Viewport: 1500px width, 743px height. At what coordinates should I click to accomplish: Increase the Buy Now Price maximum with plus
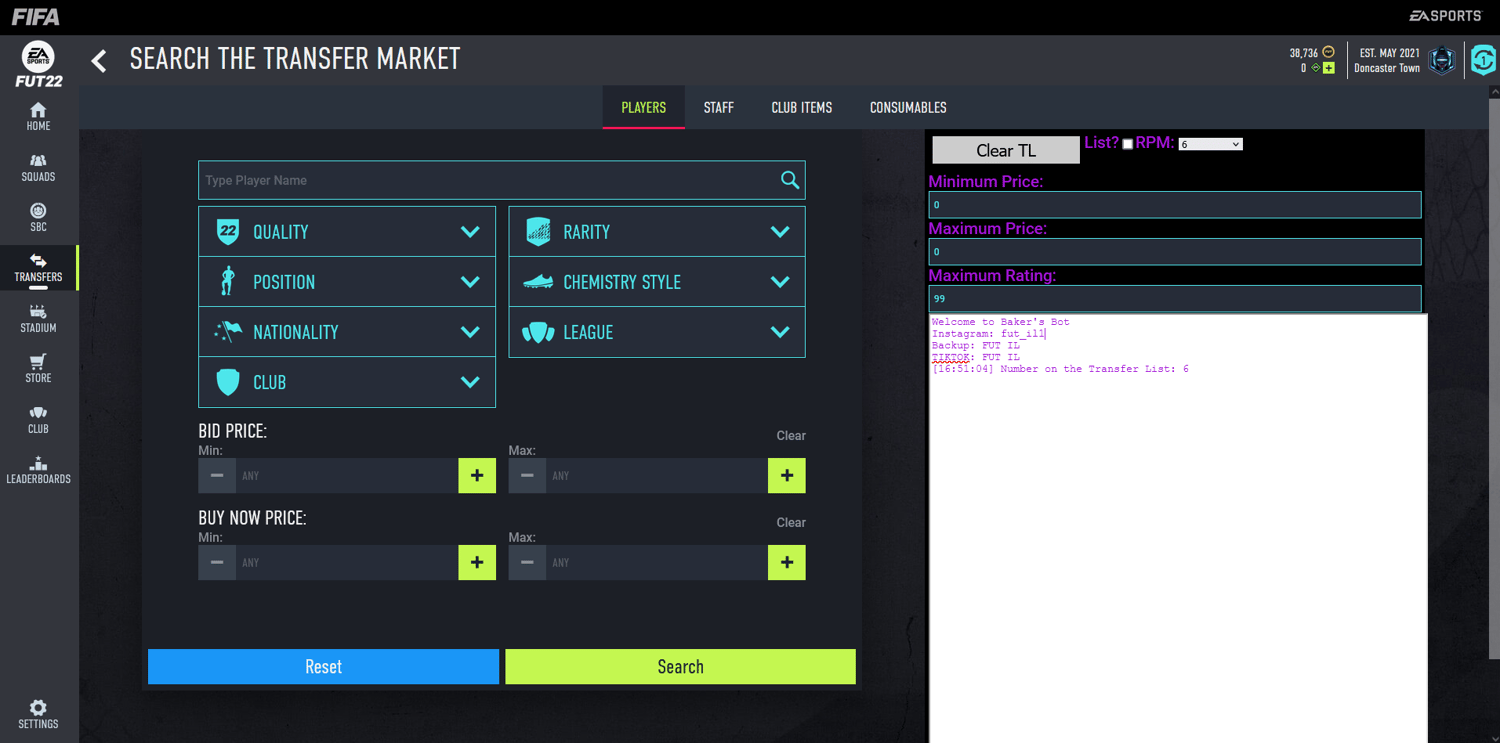click(x=787, y=563)
